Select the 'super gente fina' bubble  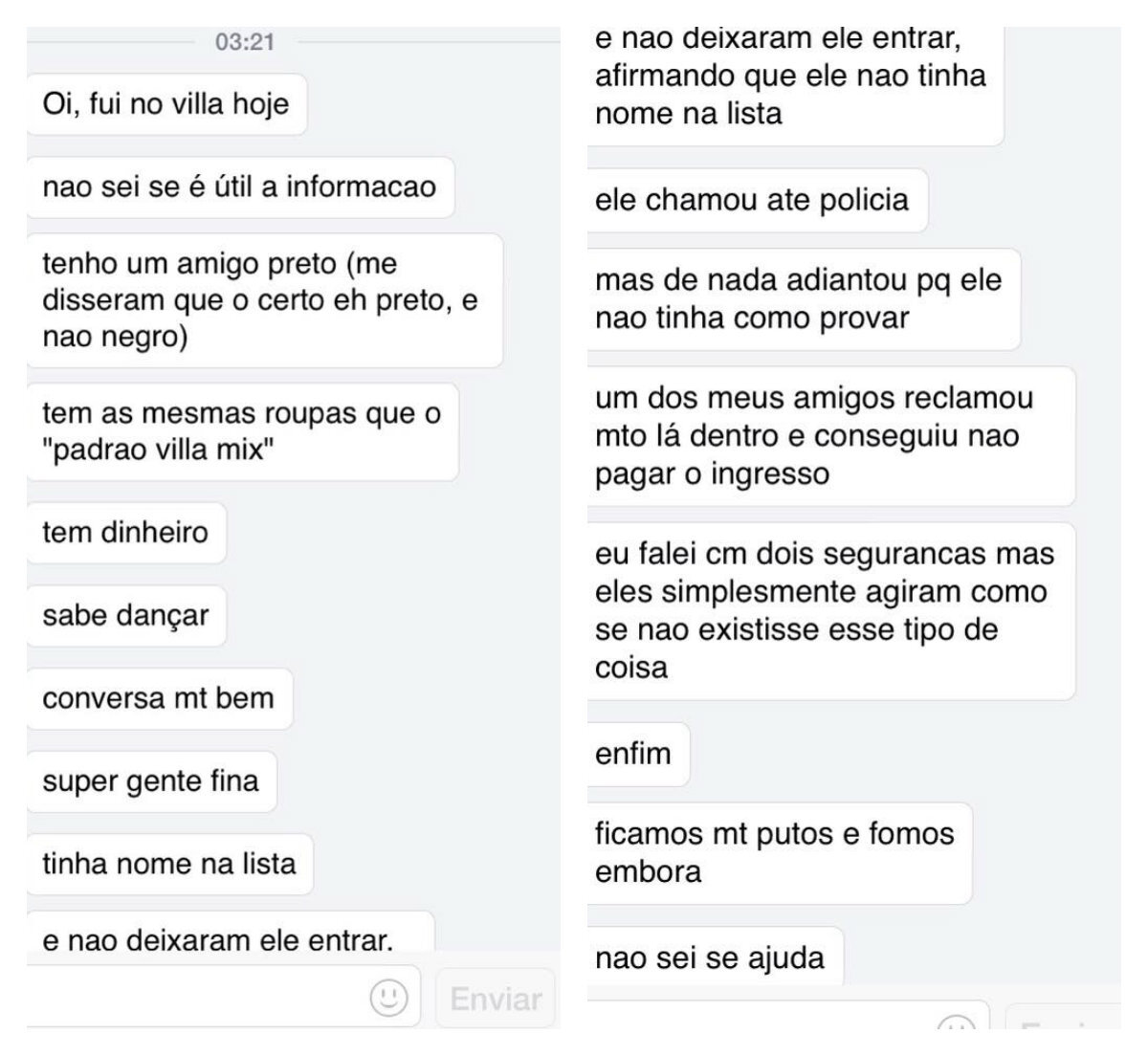tap(151, 781)
